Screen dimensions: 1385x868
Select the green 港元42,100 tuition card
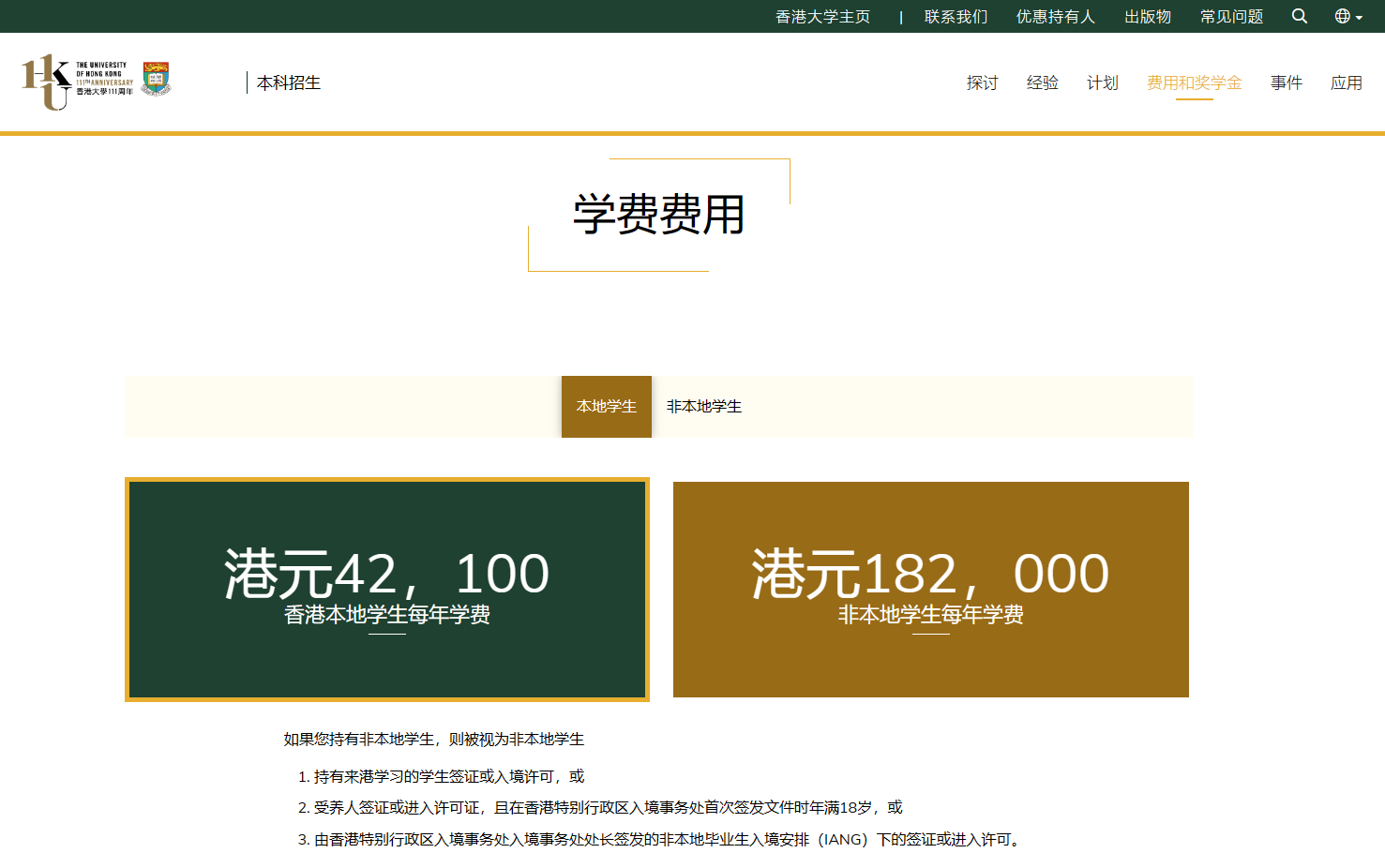click(386, 589)
